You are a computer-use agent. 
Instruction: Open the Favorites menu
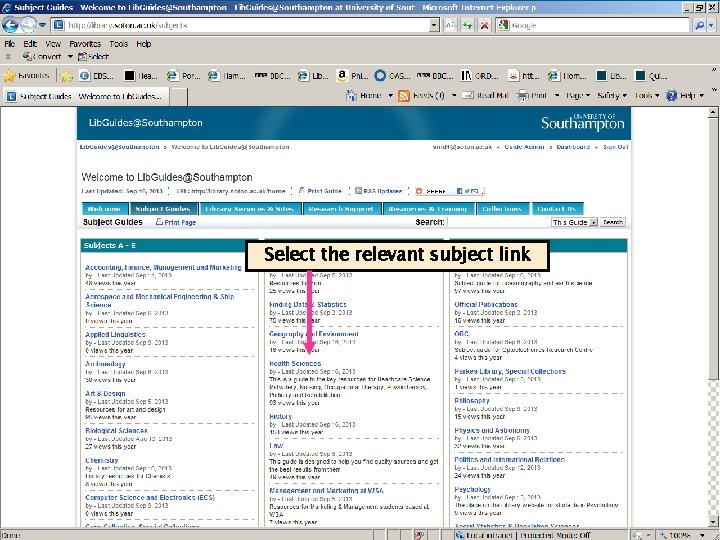[x=85, y=44]
